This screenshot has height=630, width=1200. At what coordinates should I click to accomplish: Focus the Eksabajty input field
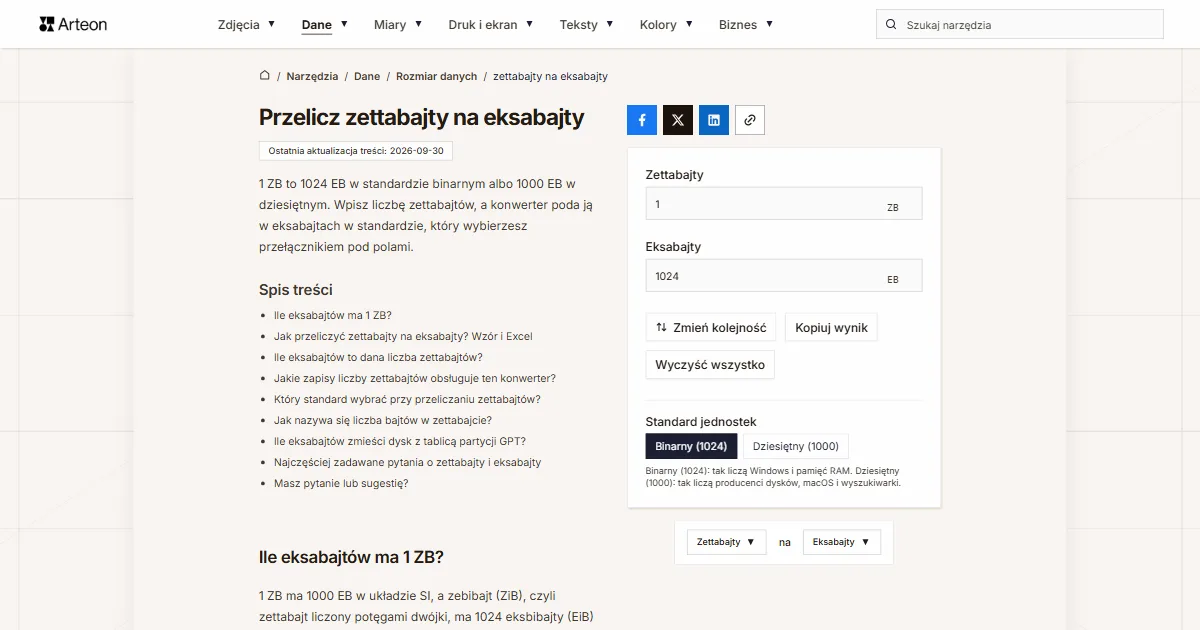[784, 276]
